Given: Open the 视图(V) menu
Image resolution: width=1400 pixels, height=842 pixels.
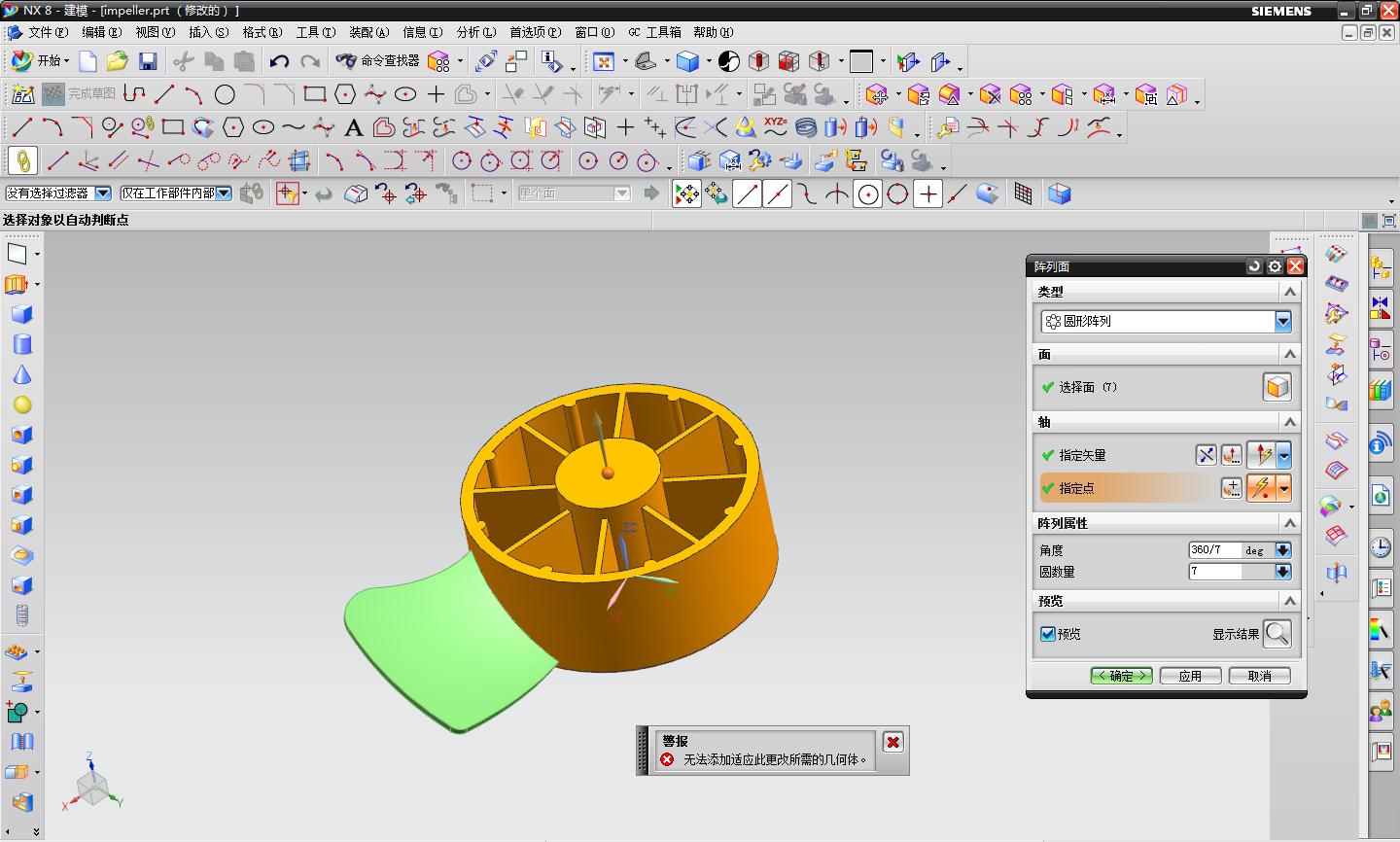Looking at the screenshot, I should [x=156, y=32].
